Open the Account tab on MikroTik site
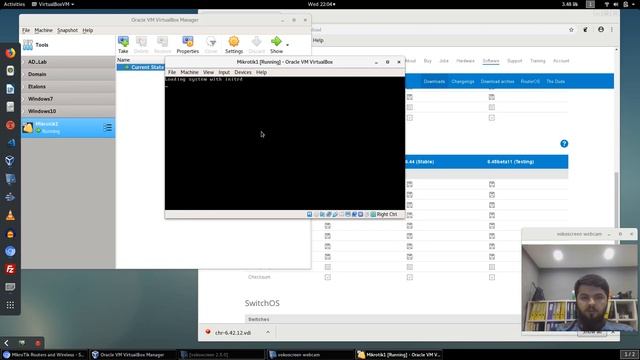The width and height of the screenshot is (640, 360). coord(561,61)
